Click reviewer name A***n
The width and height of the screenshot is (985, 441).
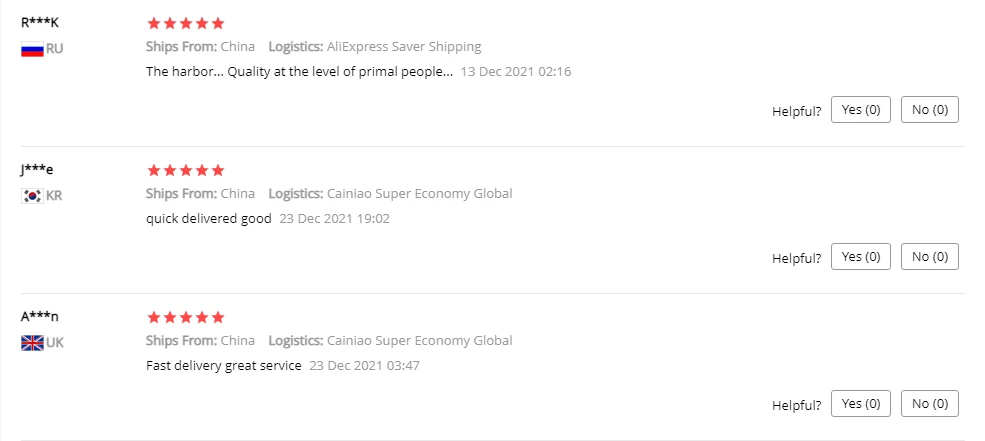pos(40,316)
